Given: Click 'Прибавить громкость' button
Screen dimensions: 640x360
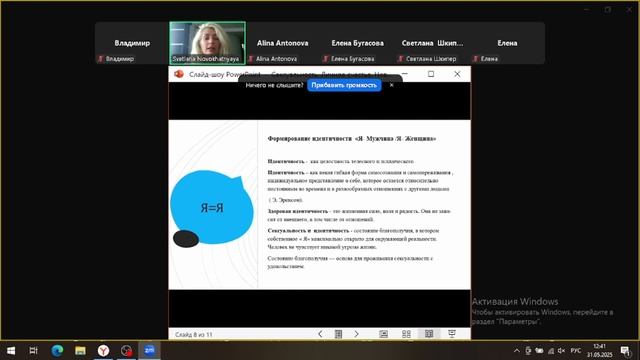Looking at the screenshot, I should tap(344, 85).
